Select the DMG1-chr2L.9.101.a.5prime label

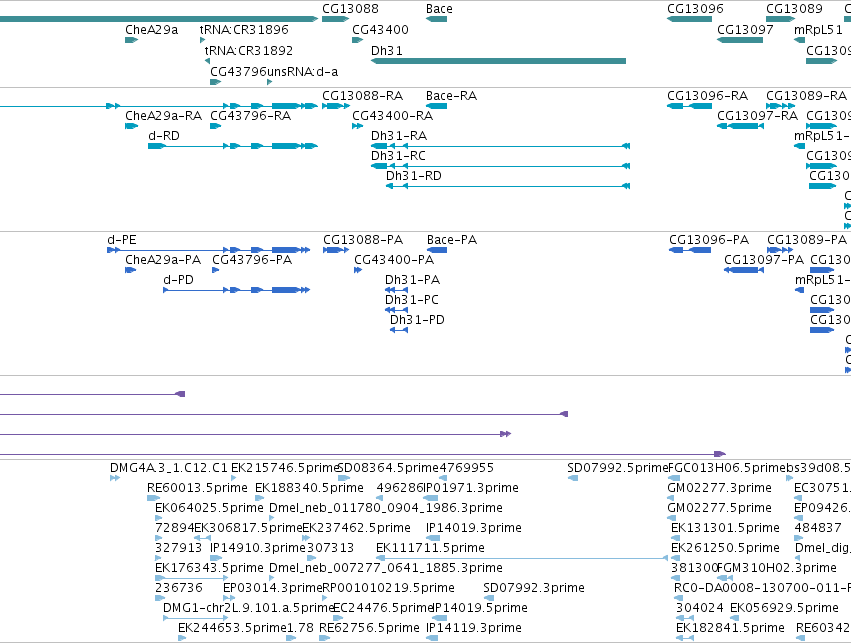(x=249, y=609)
